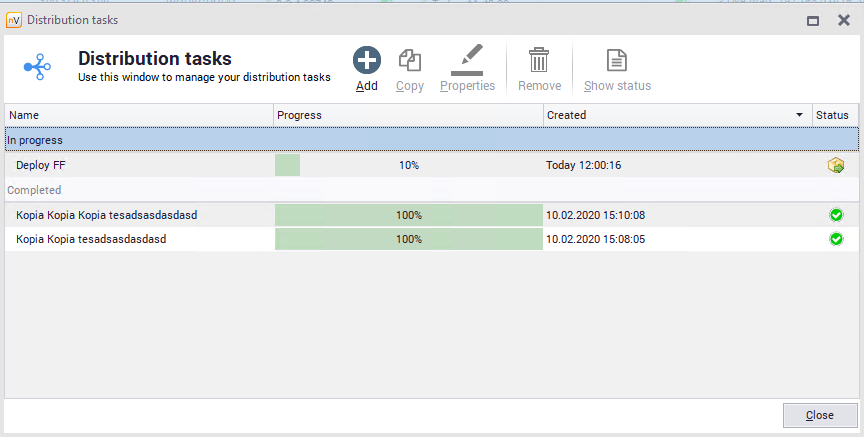Collapse the Completed group header
The height and width of the screenshot is (437, 864).
pos(34,190)
